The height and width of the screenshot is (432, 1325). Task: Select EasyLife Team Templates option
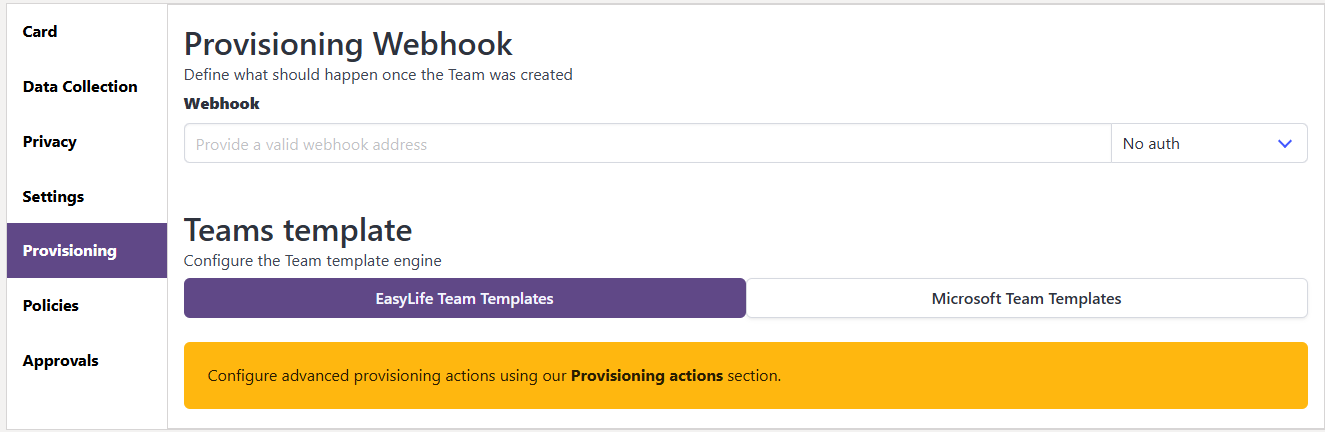coord(465,298)
